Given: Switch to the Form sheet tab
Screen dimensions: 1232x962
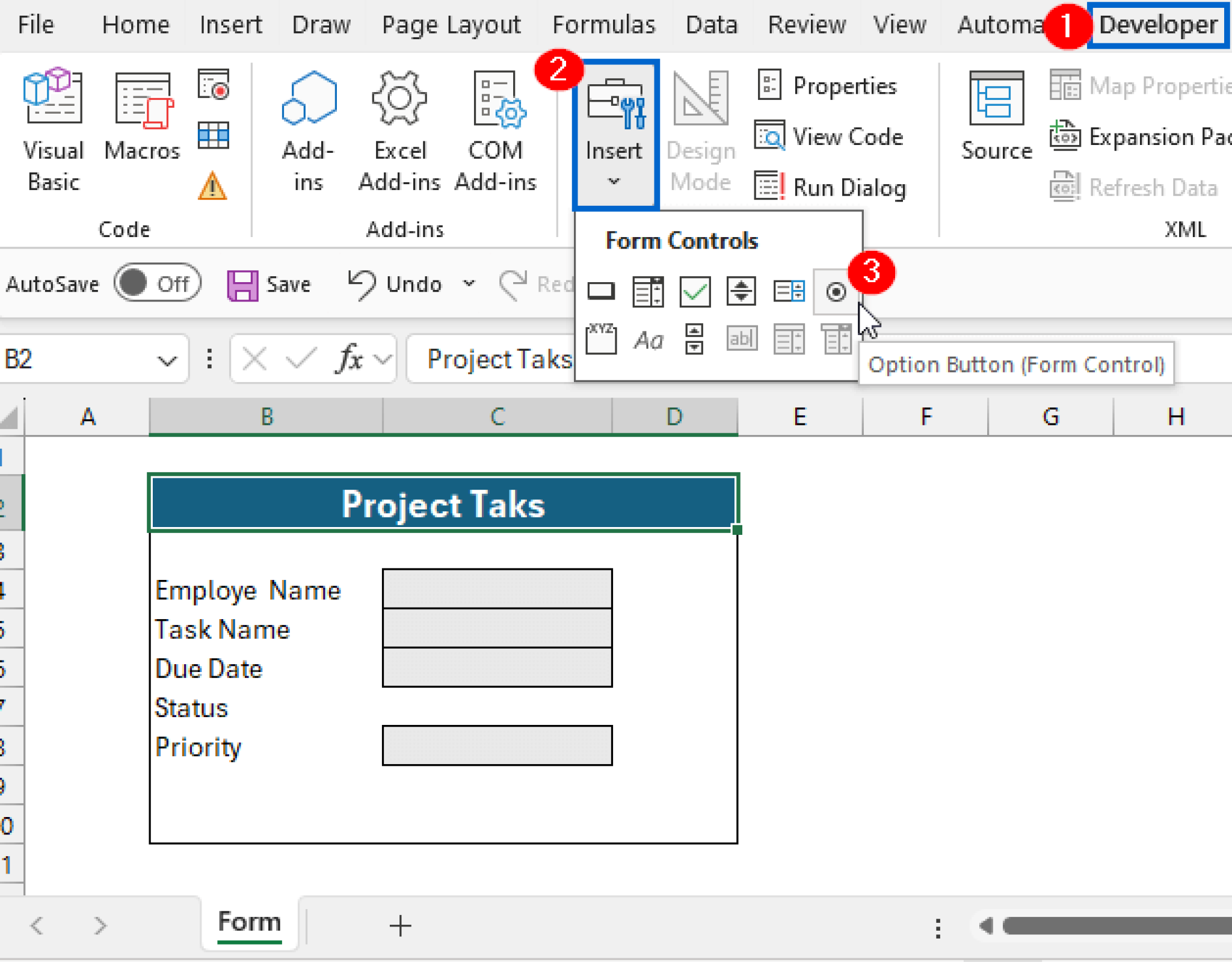Looking at the screenshot, I should point(248,921).
